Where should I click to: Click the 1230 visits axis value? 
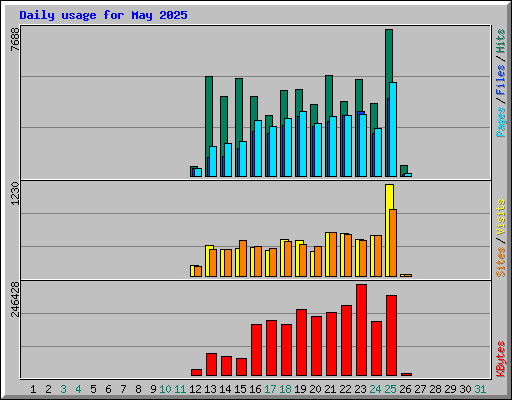click(15, 193)
